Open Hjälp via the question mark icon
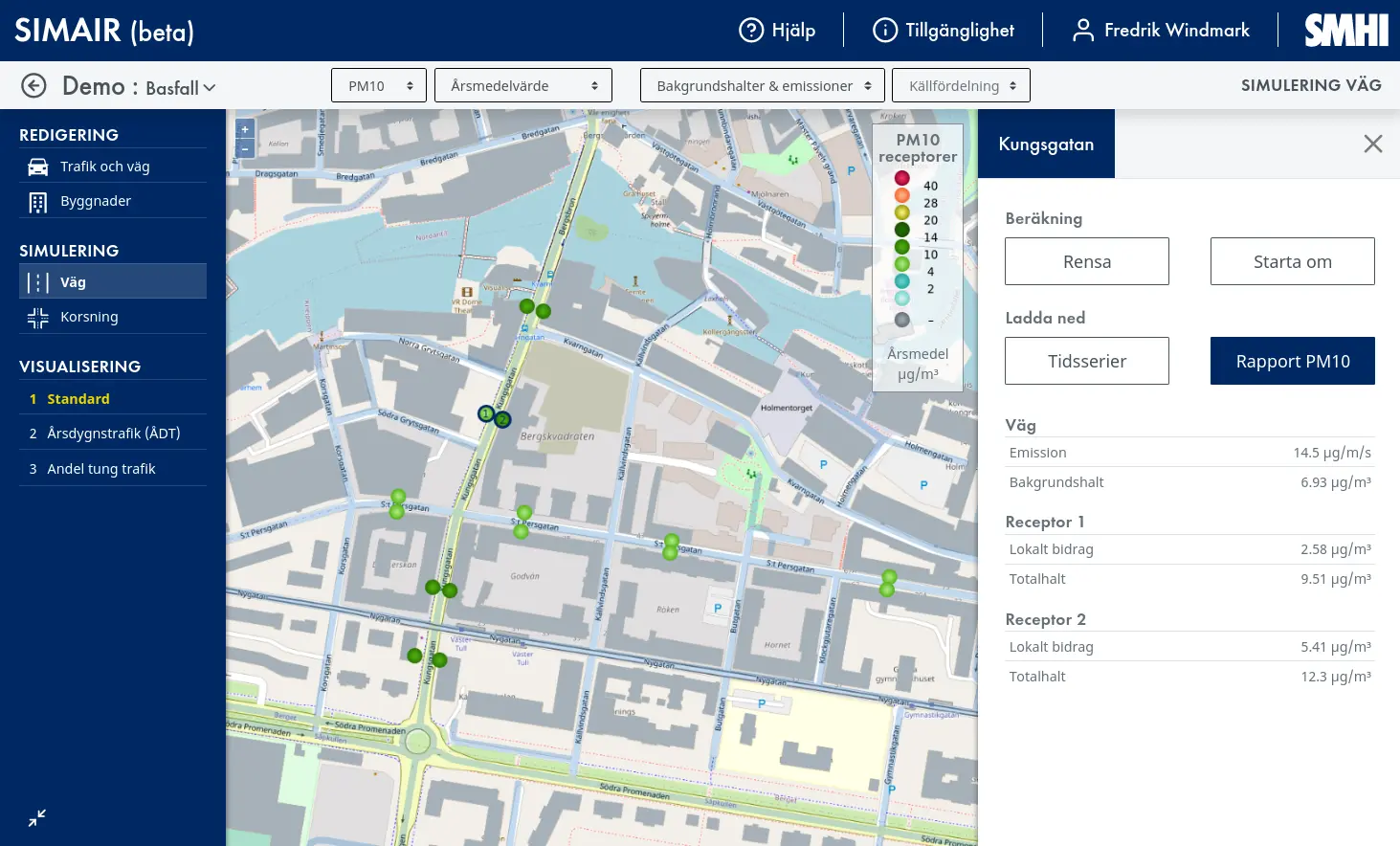Image resolution: width=1400 pixels, height=846 pixels. click(751, 31)
